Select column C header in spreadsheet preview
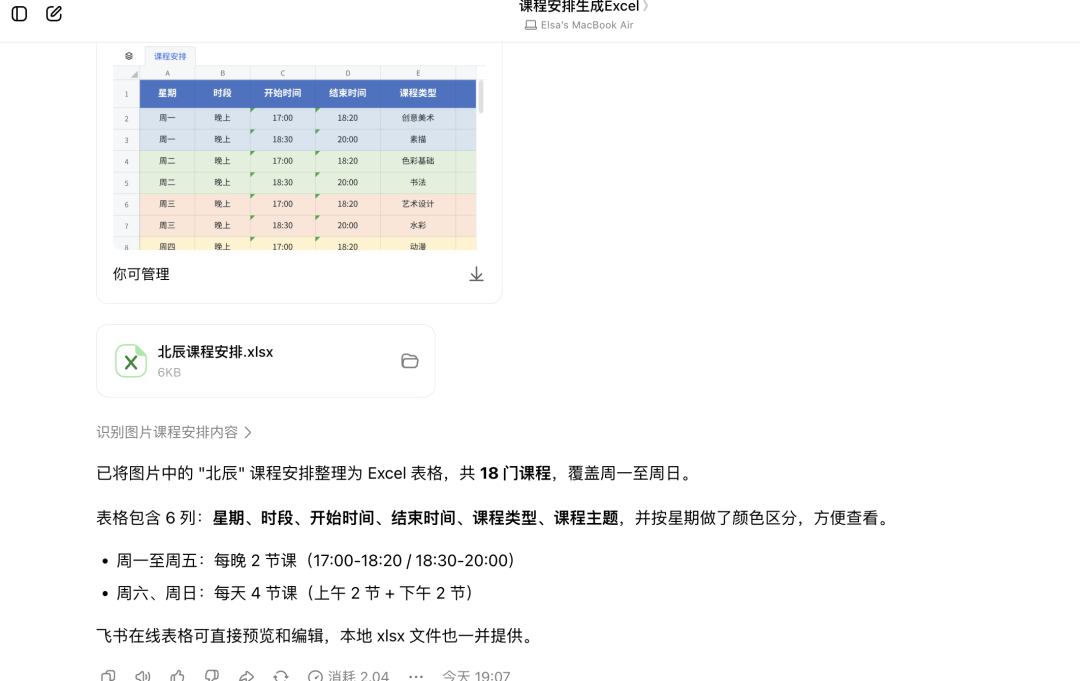This screenshot has width=1080, height=681. [x=282, y=73]
